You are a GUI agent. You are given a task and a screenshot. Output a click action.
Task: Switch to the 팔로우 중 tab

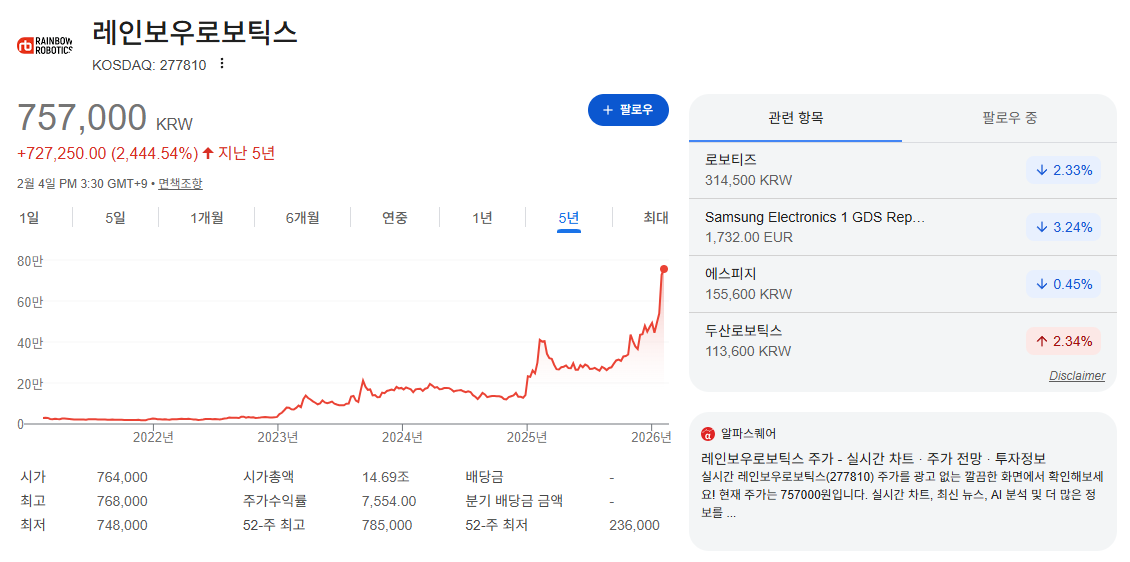1010,118
